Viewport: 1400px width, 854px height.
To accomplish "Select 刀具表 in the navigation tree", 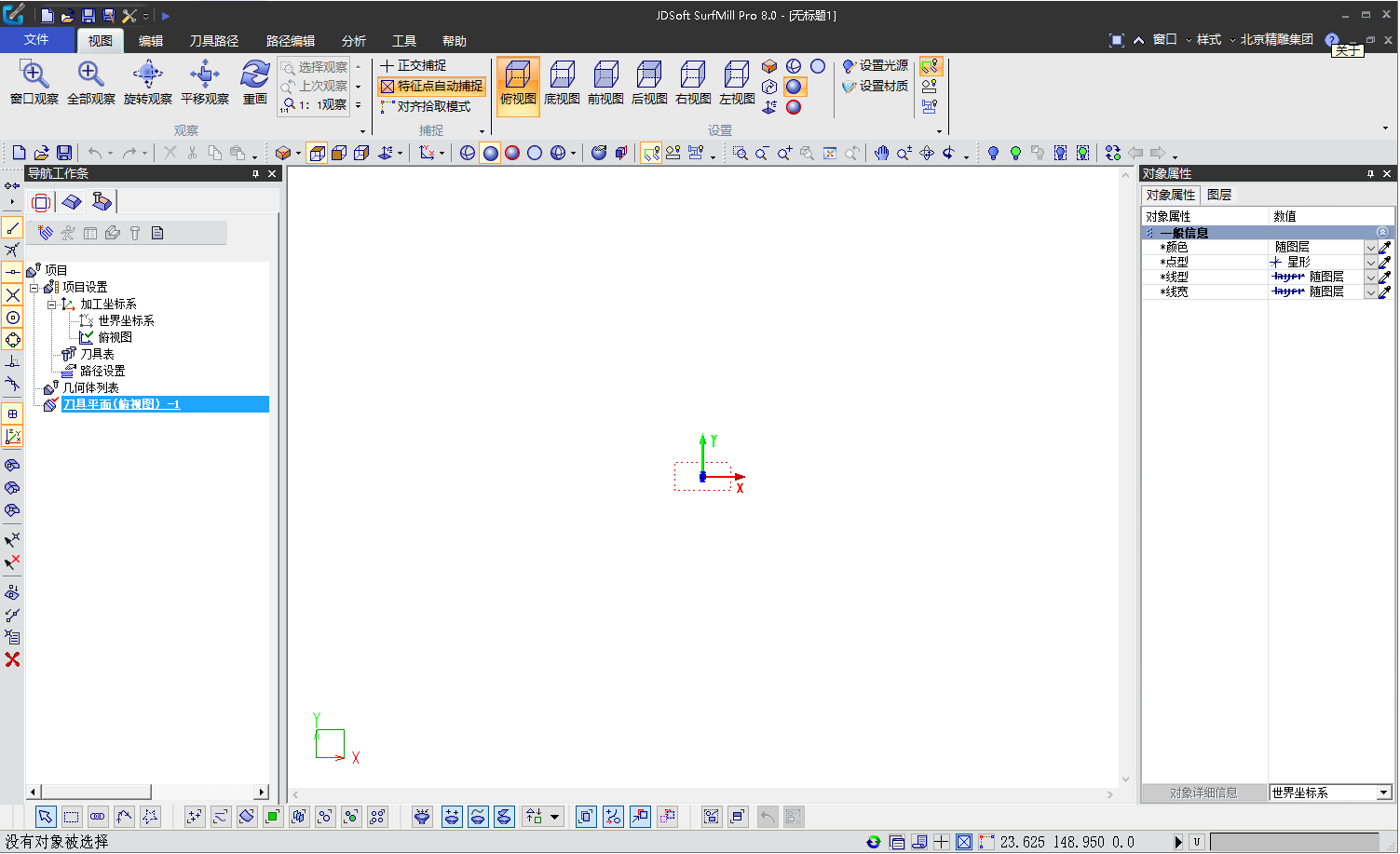I will click(97, 354).
